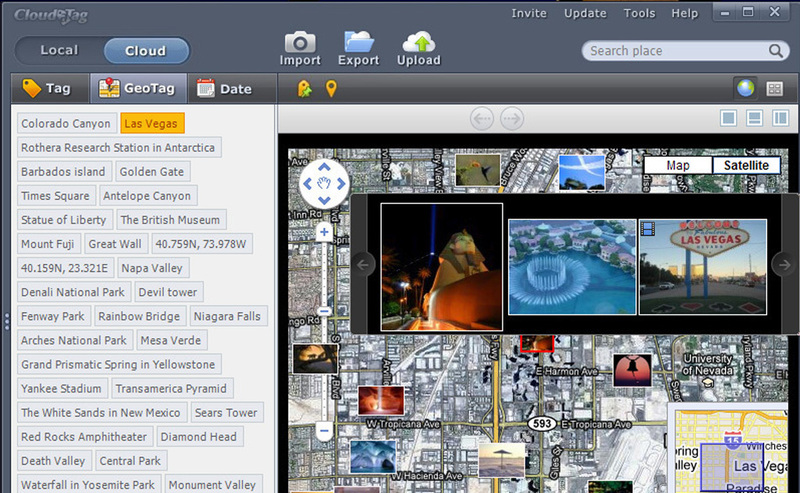The height and width of the screenshot is (493, 800).
Task: Go back with the left arrow navigation button
Action: (x=482, y=119)
